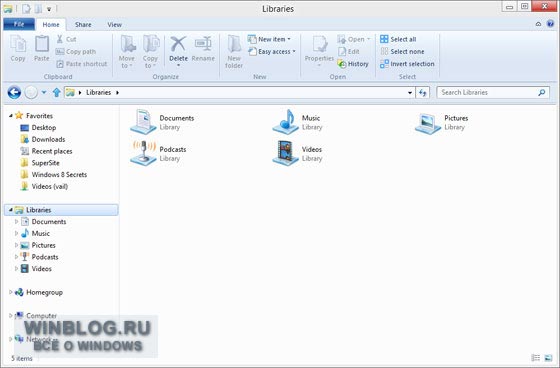Go up one level with Up arrow

click(x=56, y=93)
